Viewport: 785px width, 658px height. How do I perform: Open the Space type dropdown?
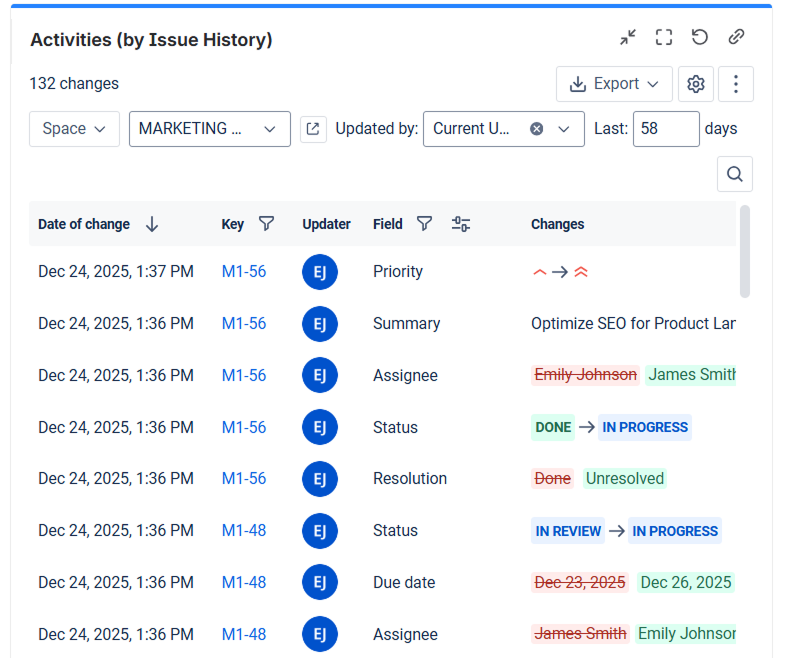point(74,129)
